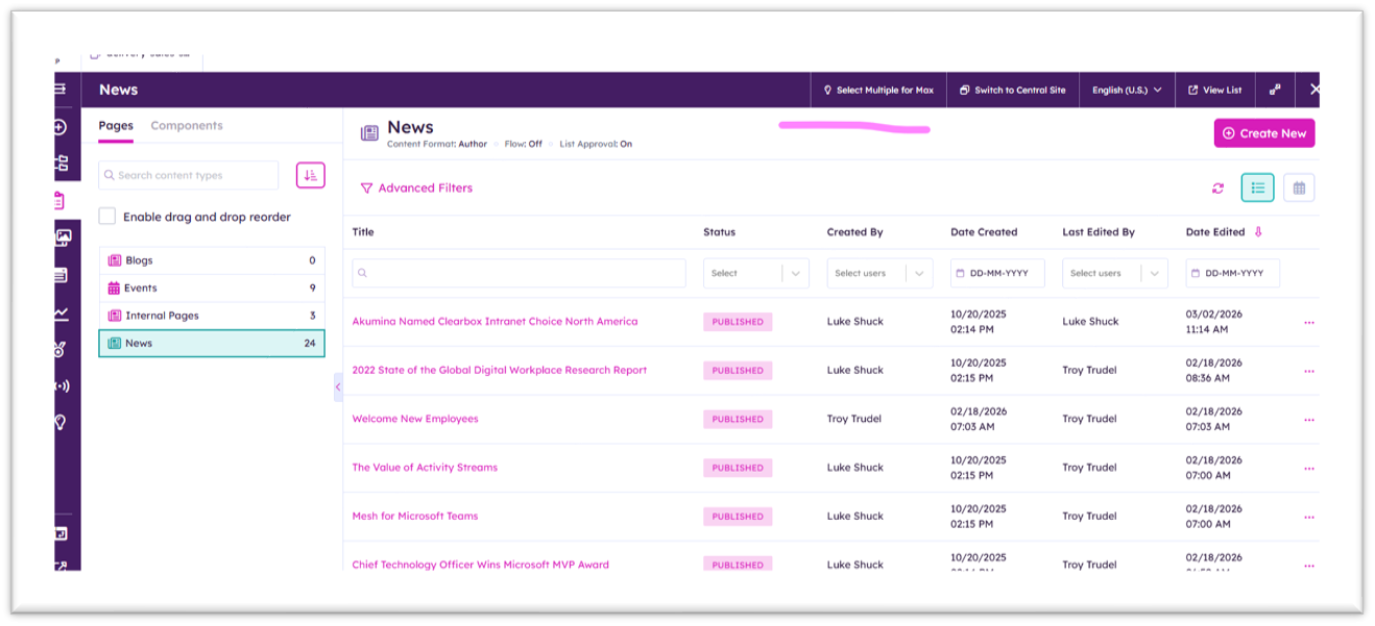The image size is (1375, 626).
Task: Click the Date Edited DD-MM-YYYY field
Action: tap(1233, 273)
